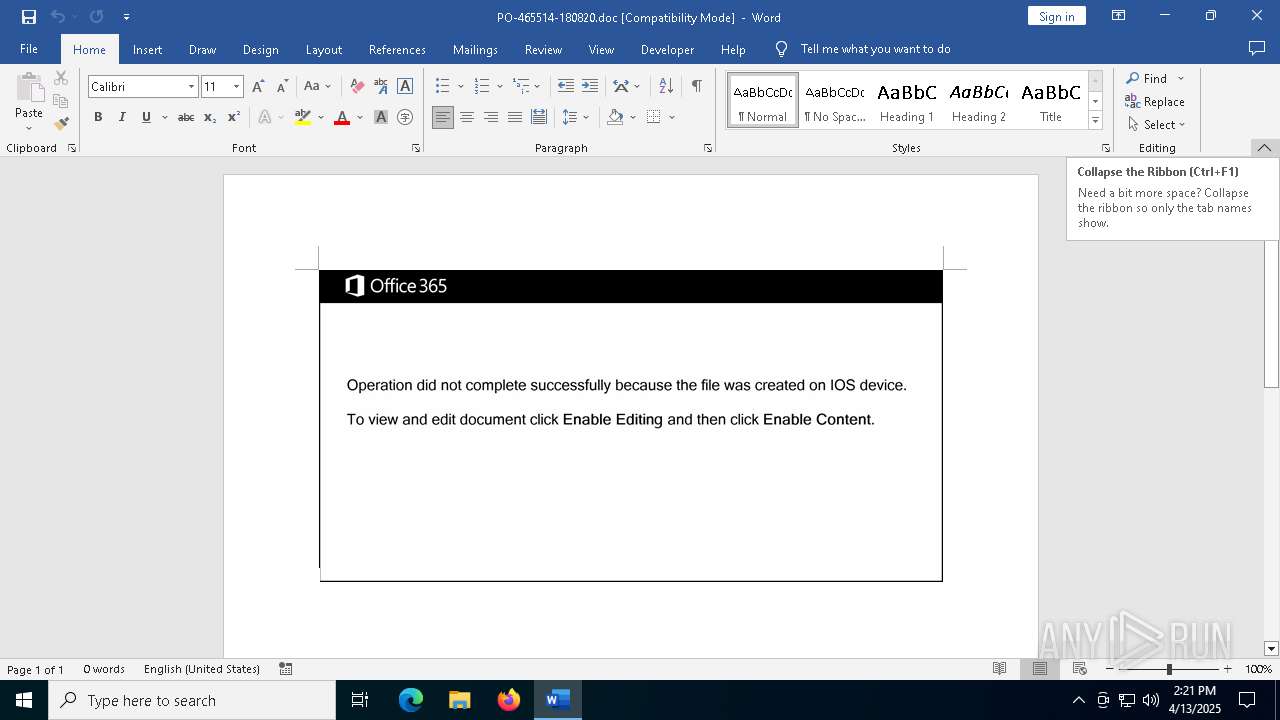Open Microsoft Edge from the taskbar
The image size is (1280, 720).
[x=411, y=700]
